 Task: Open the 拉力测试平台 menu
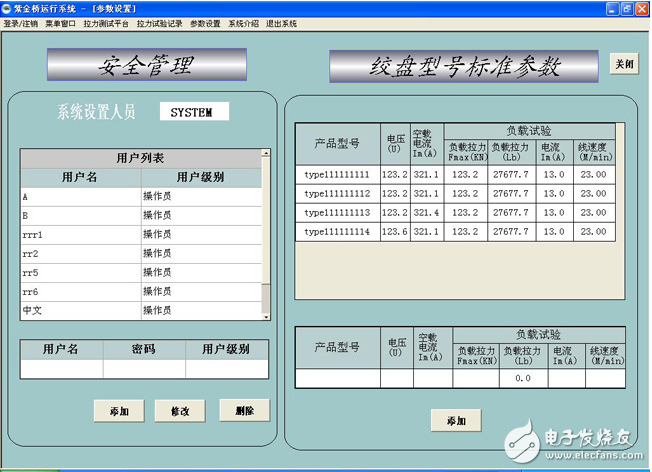coord(105,23)
